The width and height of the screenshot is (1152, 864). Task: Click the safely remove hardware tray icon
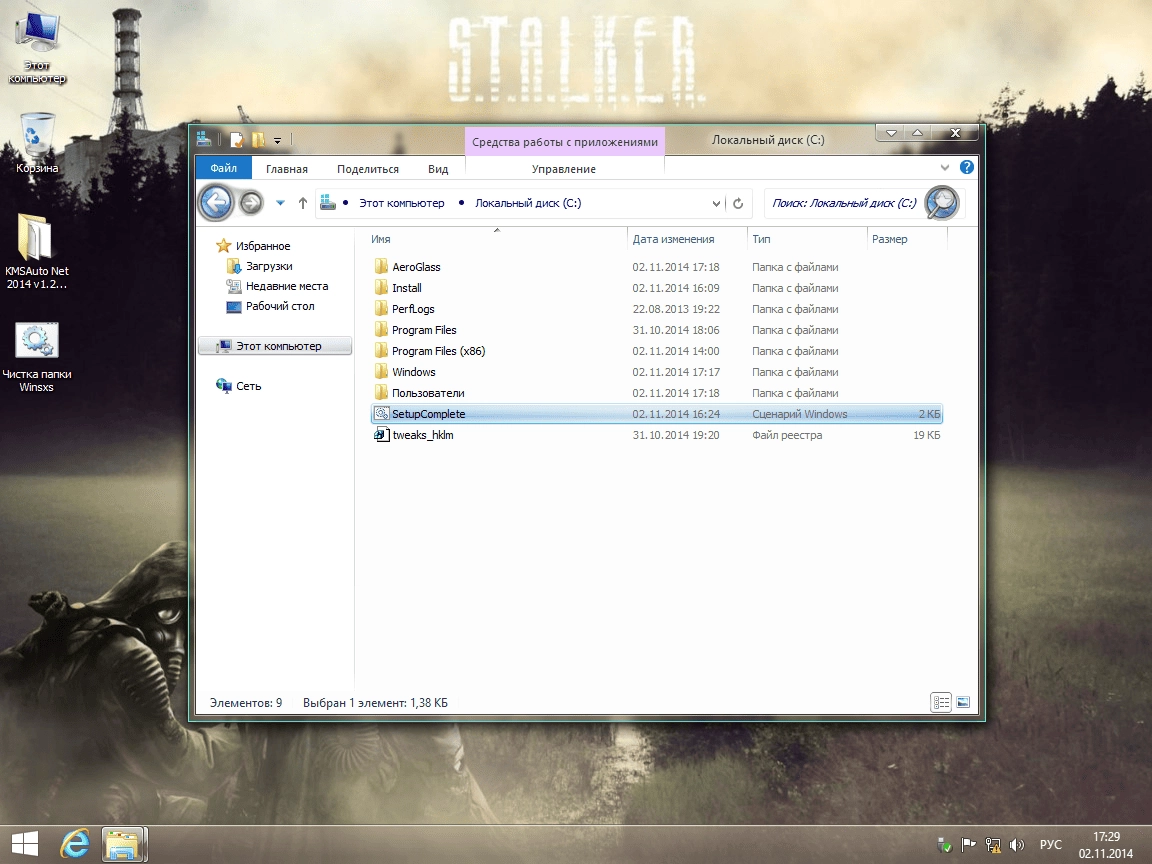click(945, 845)
